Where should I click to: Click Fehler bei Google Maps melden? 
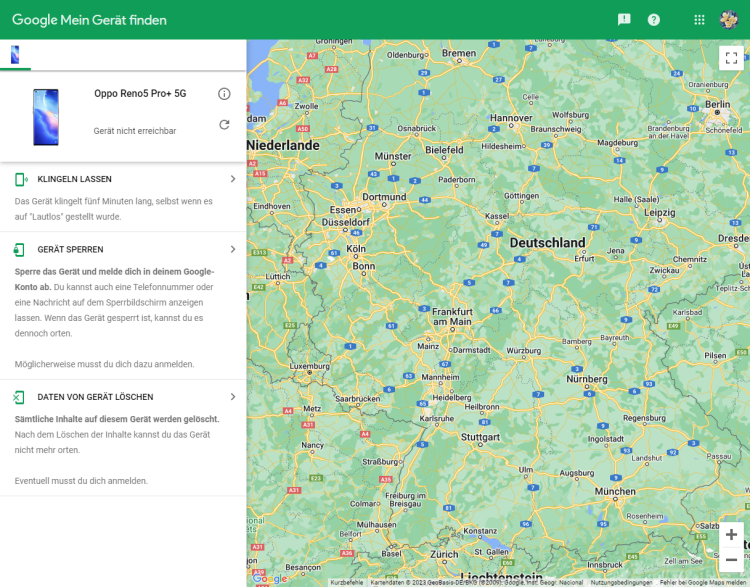pyautogui.click(x=704, y=583)
